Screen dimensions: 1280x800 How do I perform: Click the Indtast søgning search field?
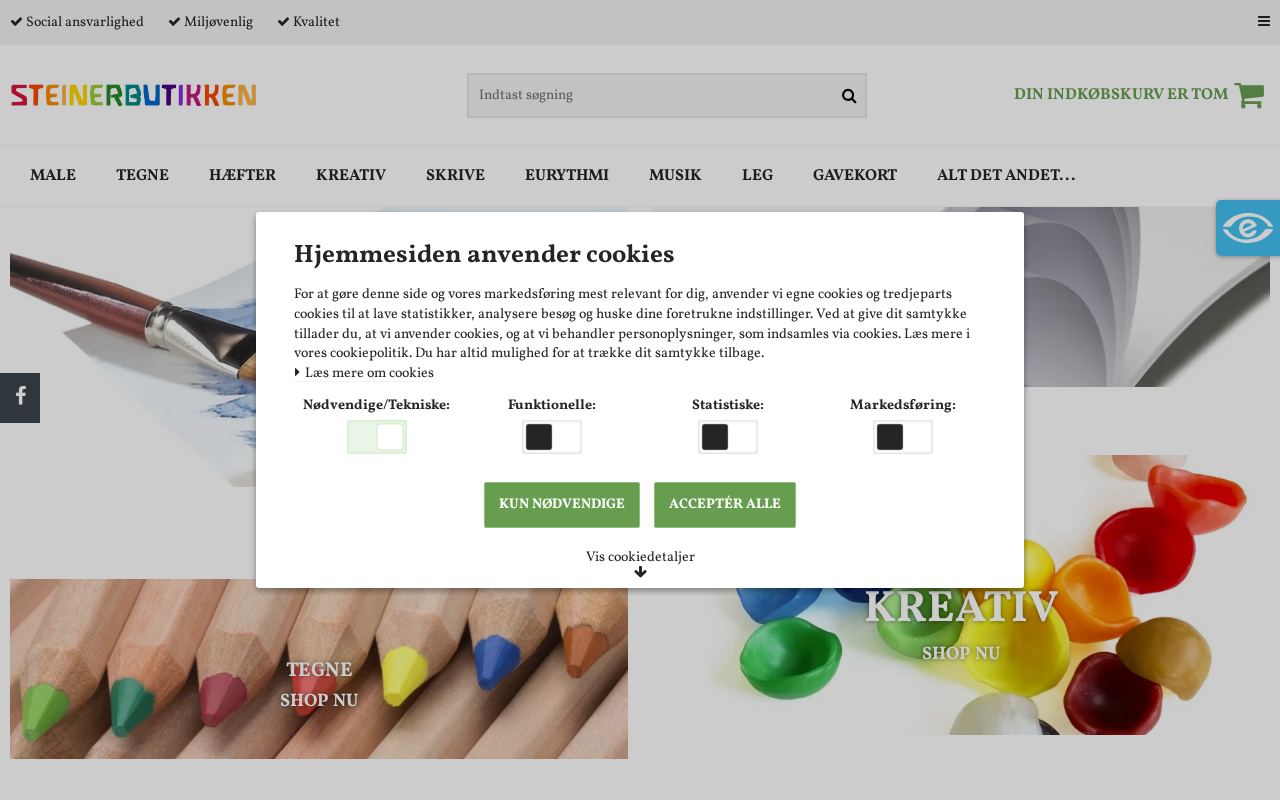pos(653,96)
